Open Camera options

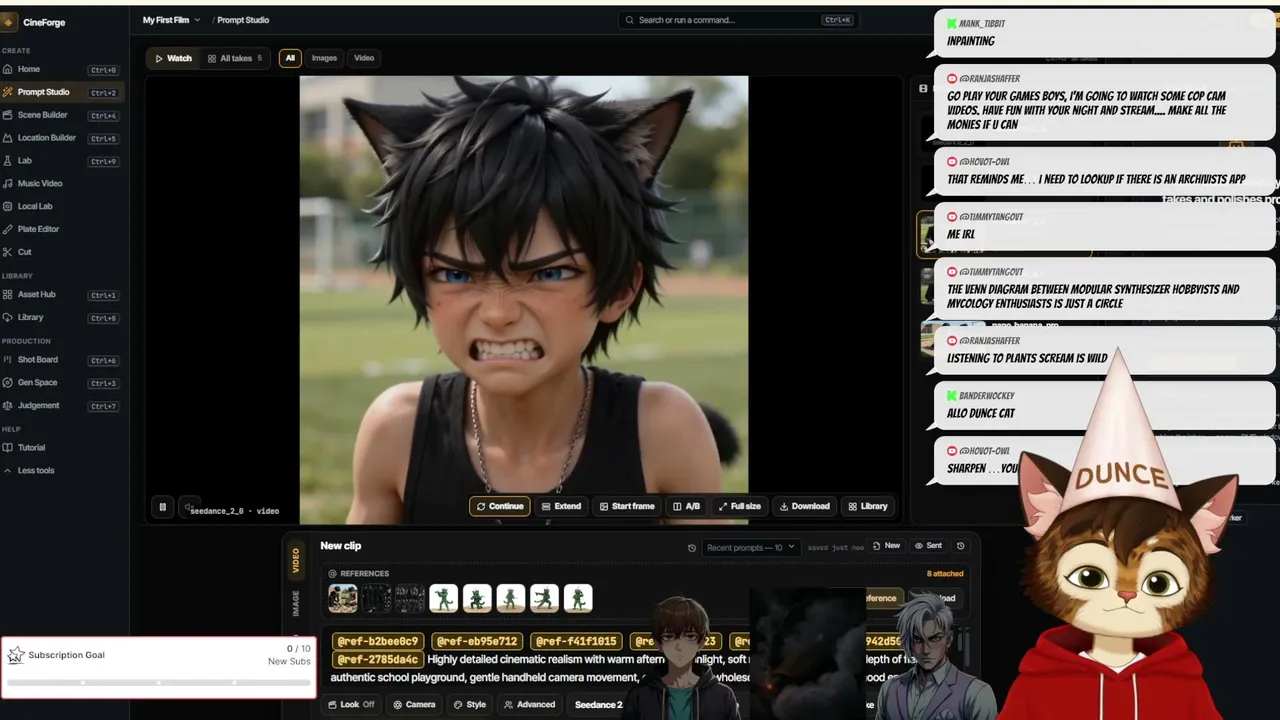414,705
